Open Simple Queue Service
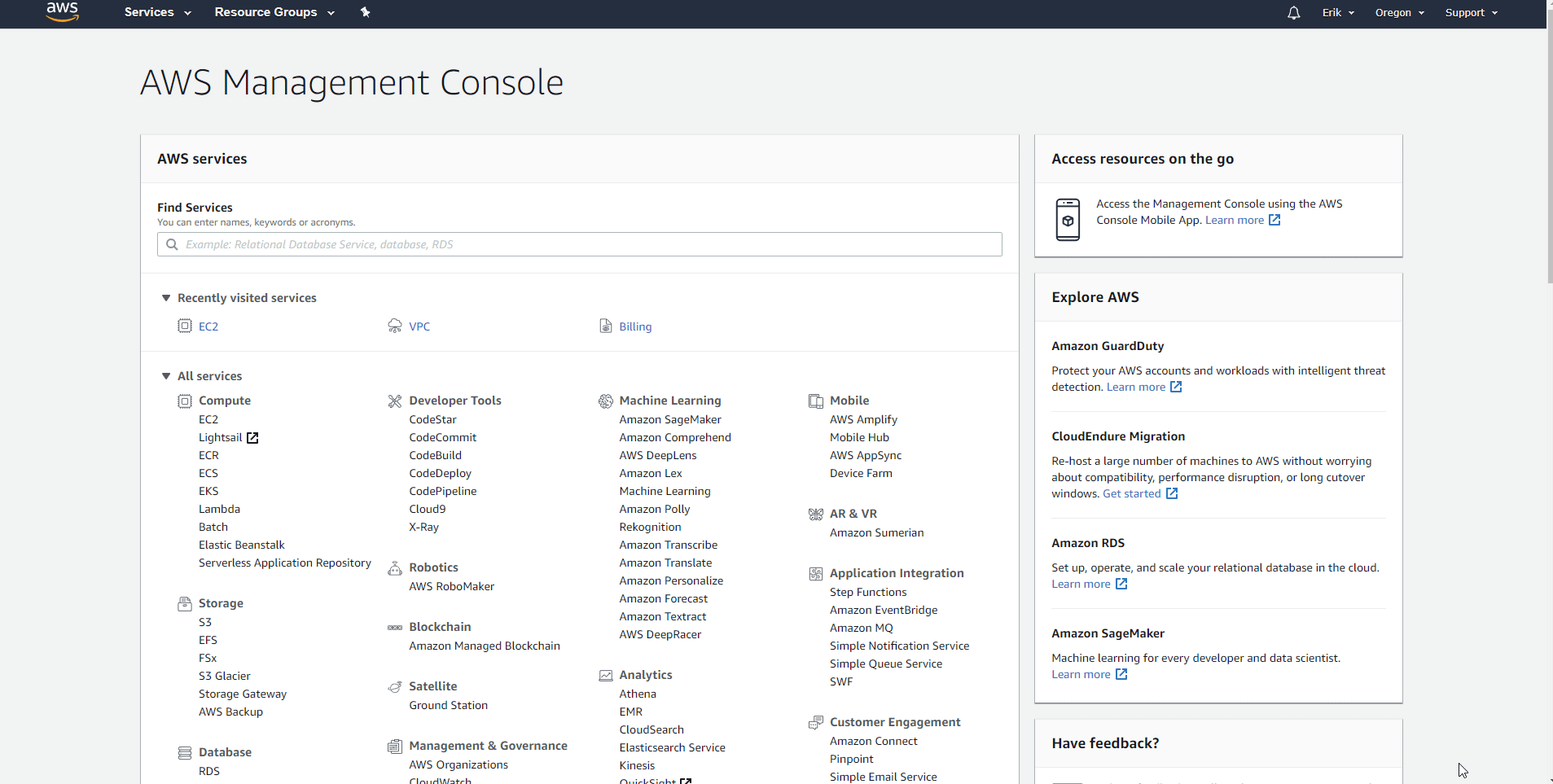Screen dimensions: 1553x784 886,664
